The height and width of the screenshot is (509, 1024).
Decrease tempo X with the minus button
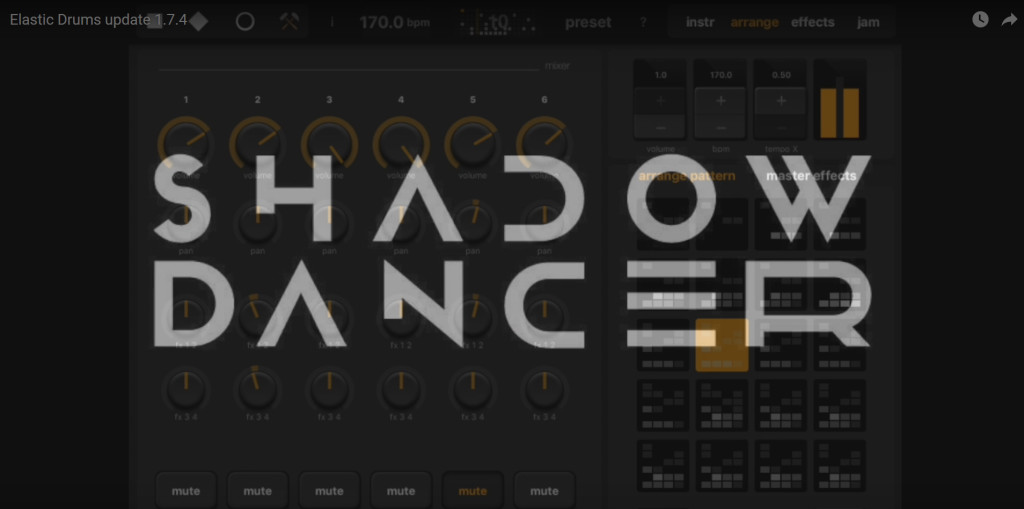(x=781, y=127)
